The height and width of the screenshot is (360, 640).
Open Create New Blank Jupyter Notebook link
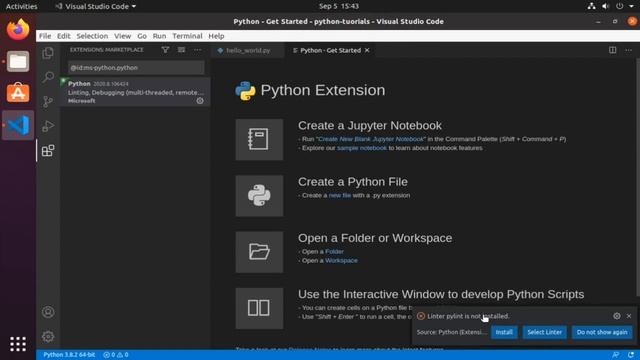click(371, 139)
